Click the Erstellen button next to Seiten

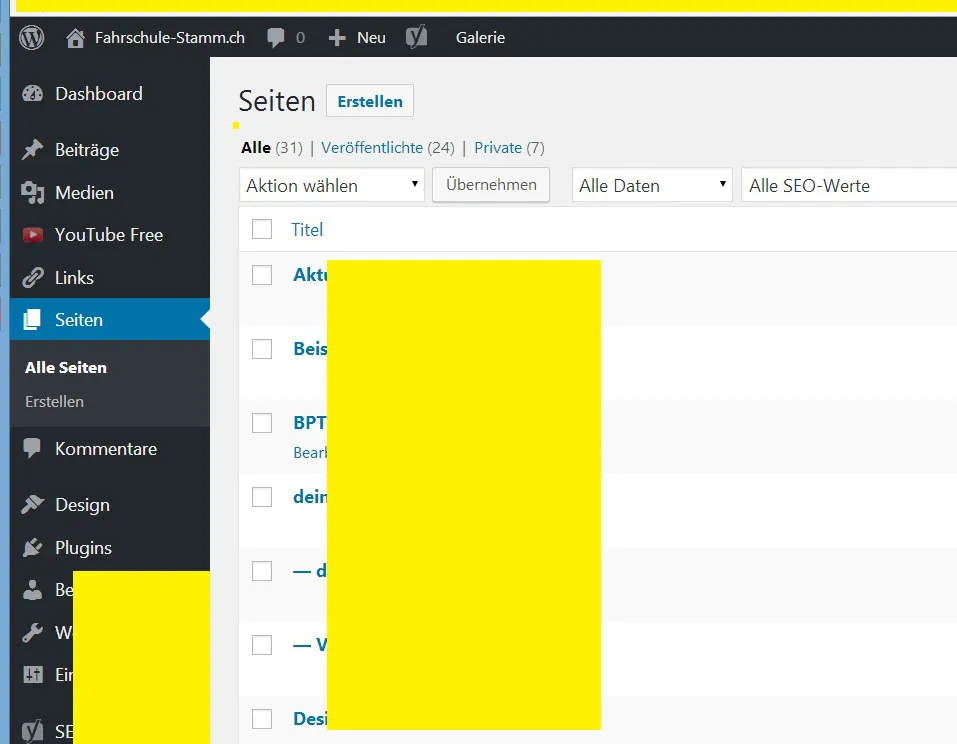[370, 101]
